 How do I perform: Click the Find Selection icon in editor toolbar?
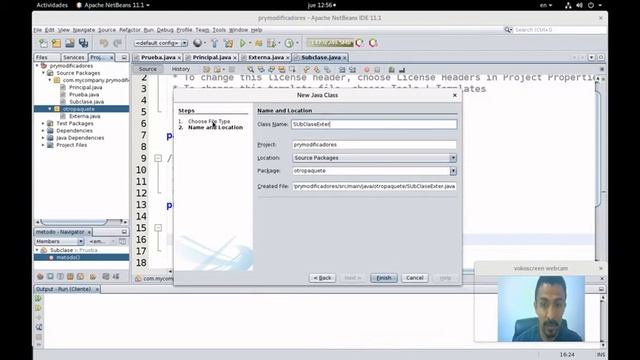pos(250,70)
